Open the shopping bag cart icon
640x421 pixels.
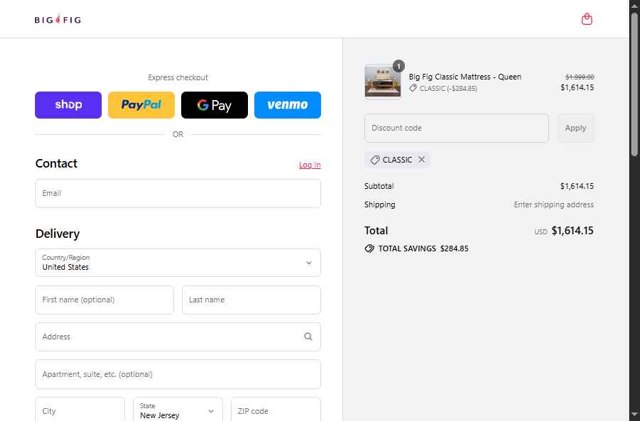[x=587, y=19]
